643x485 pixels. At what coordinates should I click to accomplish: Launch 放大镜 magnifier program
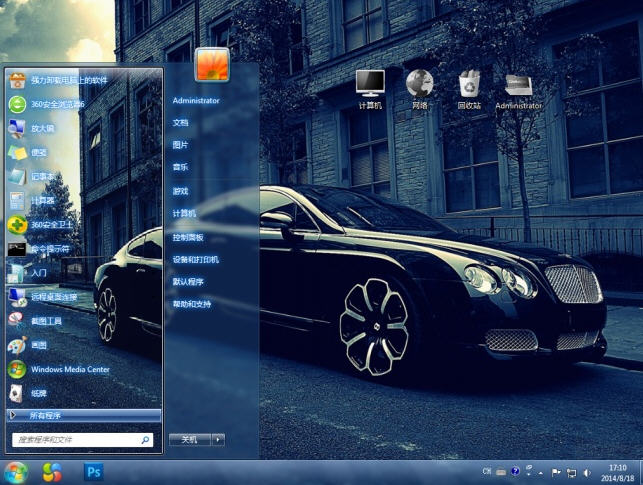[42, 128]
